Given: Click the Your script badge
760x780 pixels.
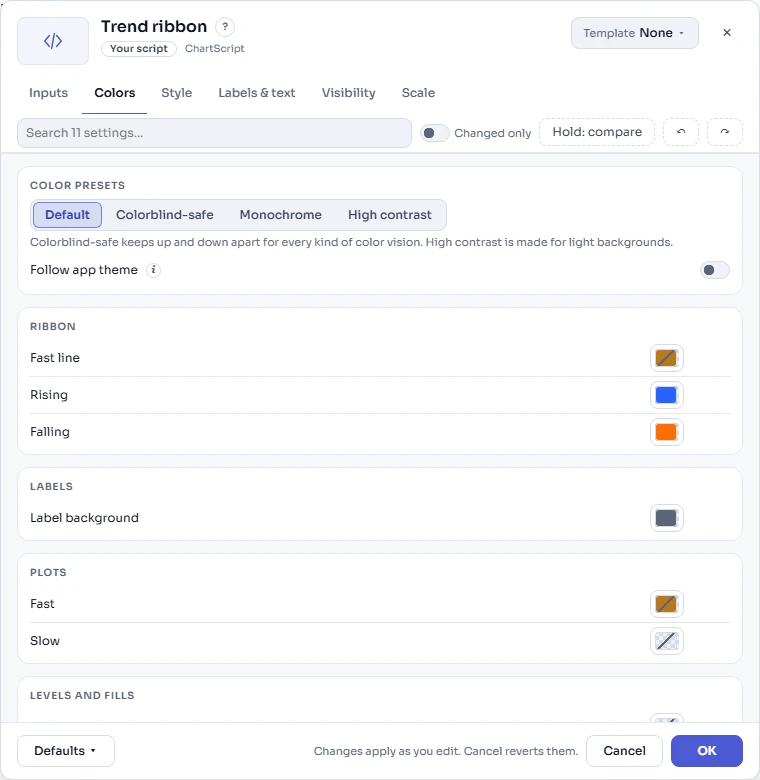Looking at the screenshot, I should pyautogui.click(x=139, y=49).
